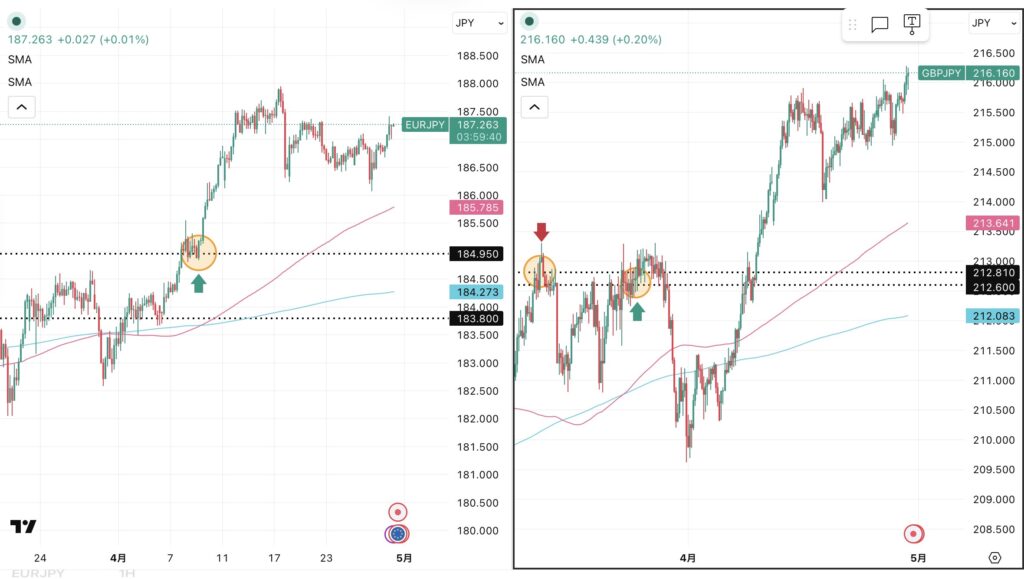Viewport: 1024px width, 579px height.
Task: Toggle the market status dot on EURJPY chart
Action: coord(16,21)
